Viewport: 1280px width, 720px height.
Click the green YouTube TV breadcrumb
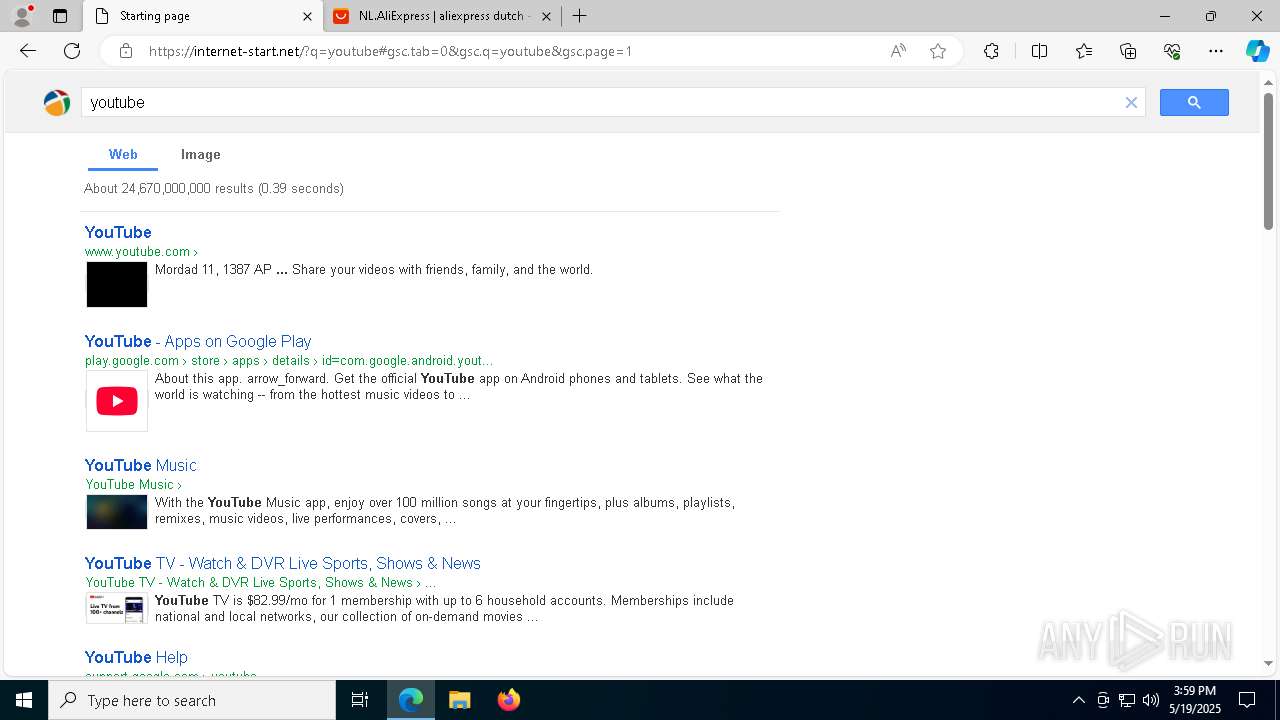[x=260, y=583]
